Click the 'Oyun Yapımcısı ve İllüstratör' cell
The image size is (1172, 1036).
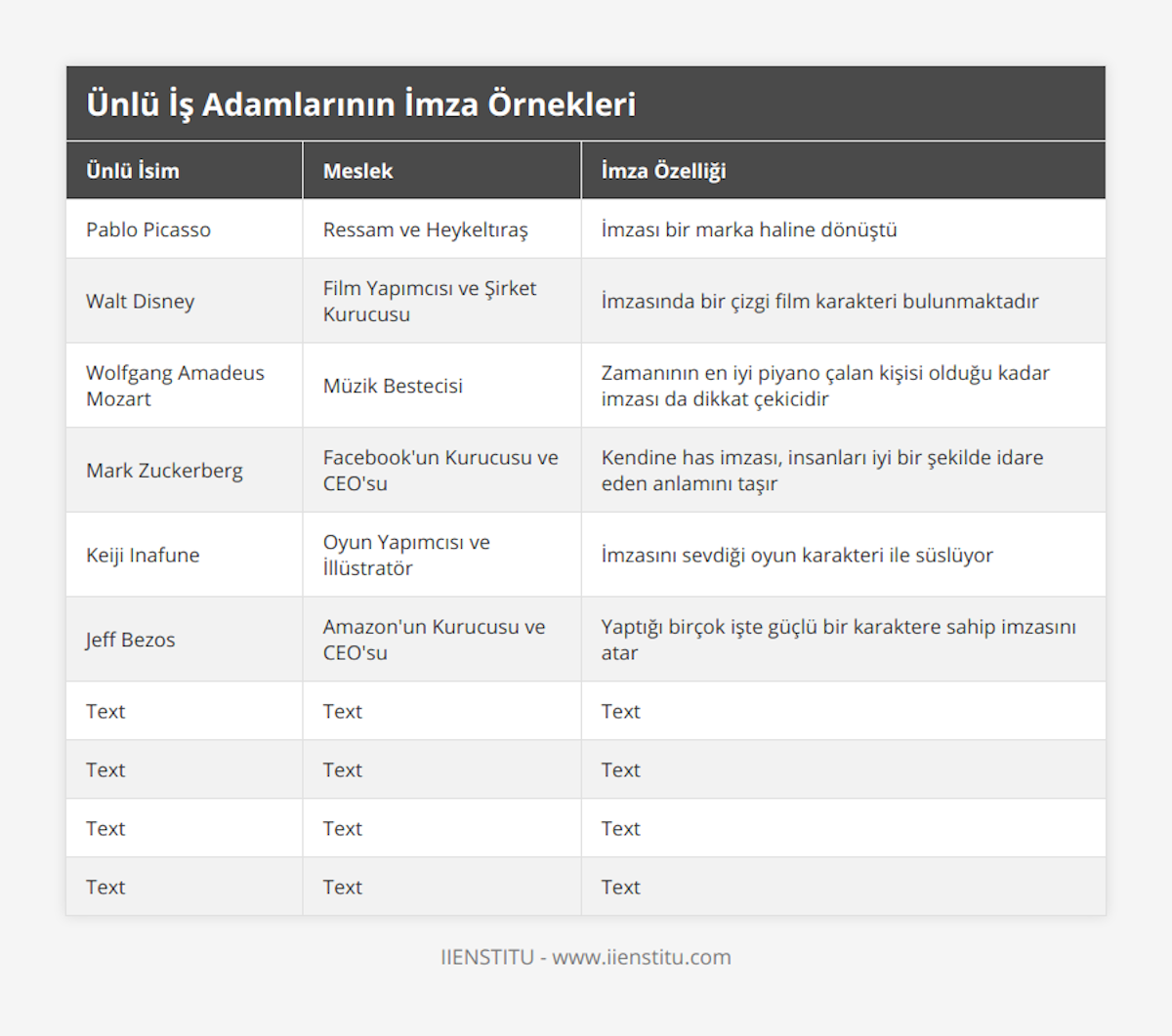[406, 555]
